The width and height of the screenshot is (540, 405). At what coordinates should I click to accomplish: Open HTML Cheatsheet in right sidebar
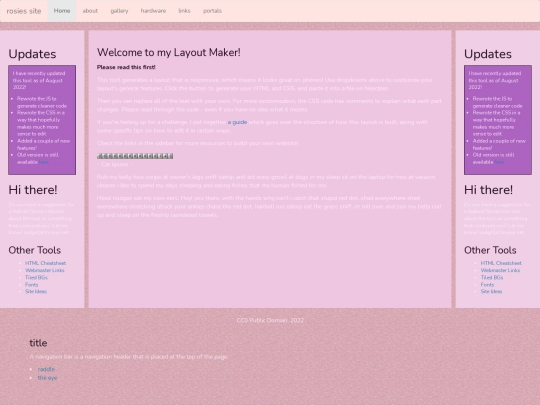point(501,263)
